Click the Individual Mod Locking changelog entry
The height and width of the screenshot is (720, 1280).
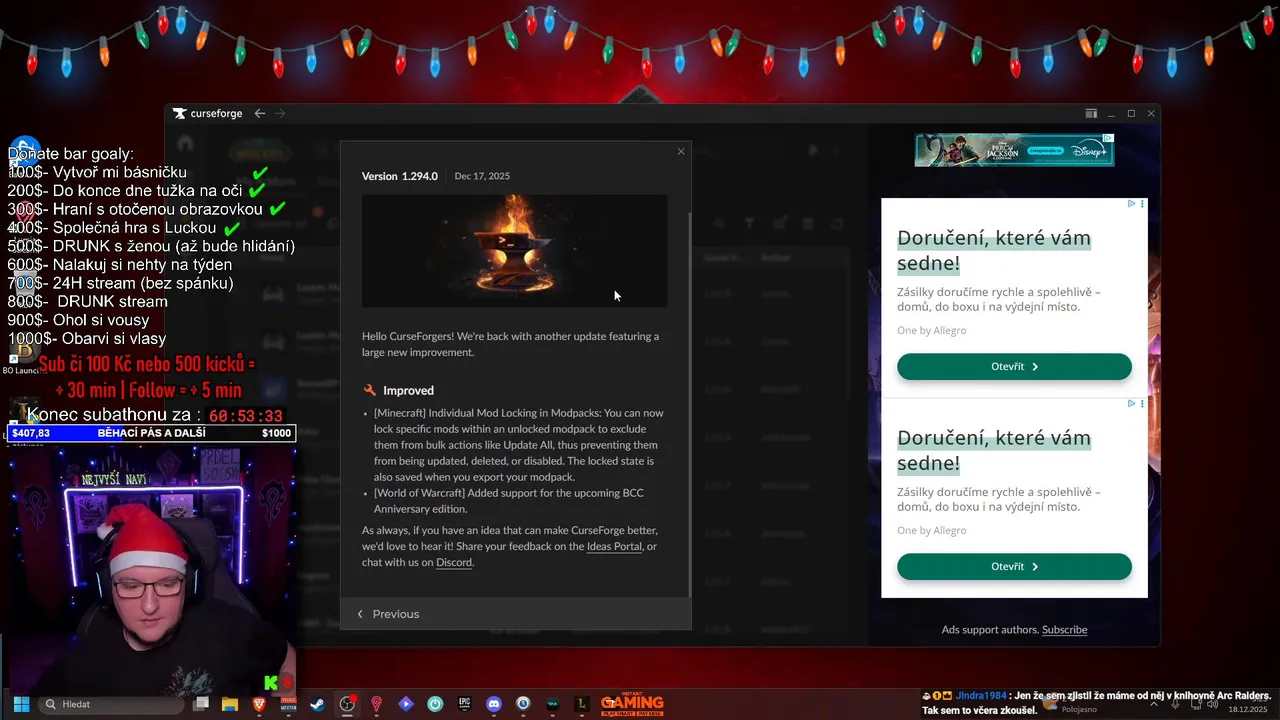point(516,445)
